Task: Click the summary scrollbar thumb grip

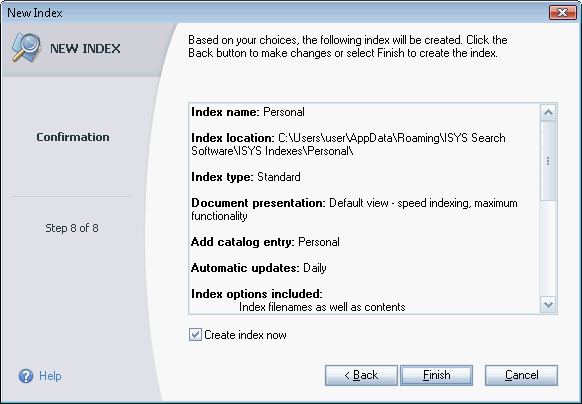Action: tap(548, 161)
